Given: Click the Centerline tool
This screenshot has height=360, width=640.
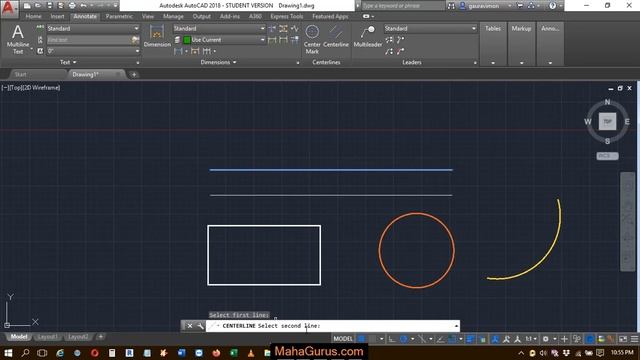Looking at the screenshot, I should pos(336,36).
